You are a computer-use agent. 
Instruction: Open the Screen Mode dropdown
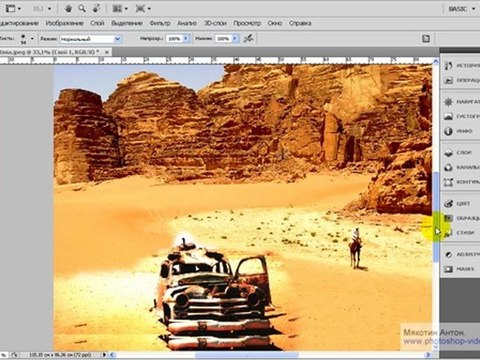point(143,9)
